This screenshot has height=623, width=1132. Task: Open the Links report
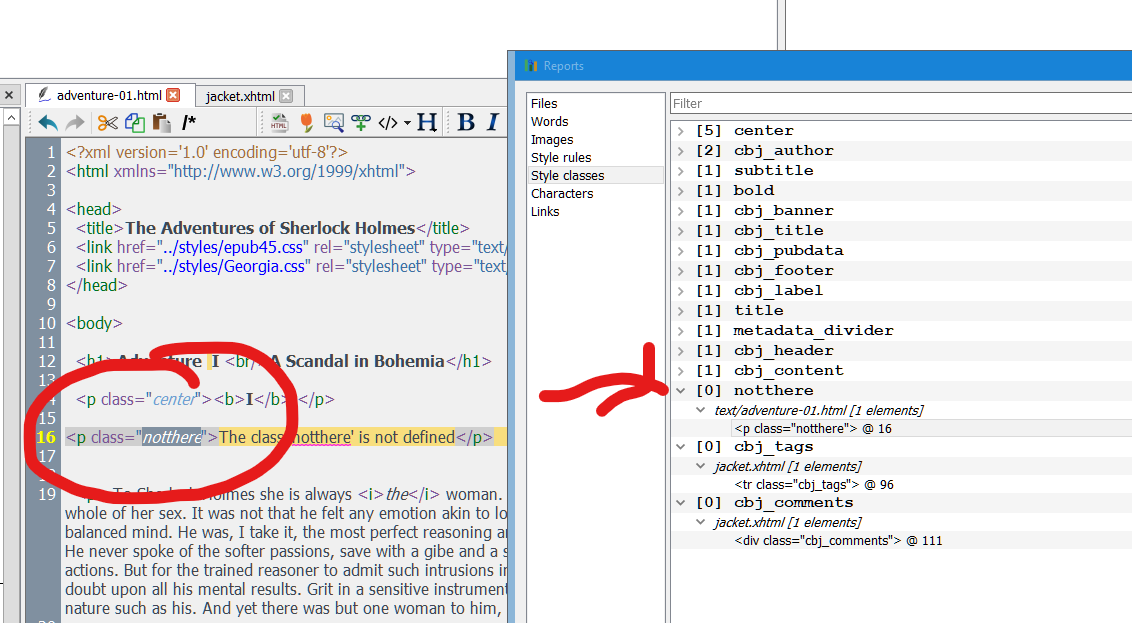tap(545, 212)
